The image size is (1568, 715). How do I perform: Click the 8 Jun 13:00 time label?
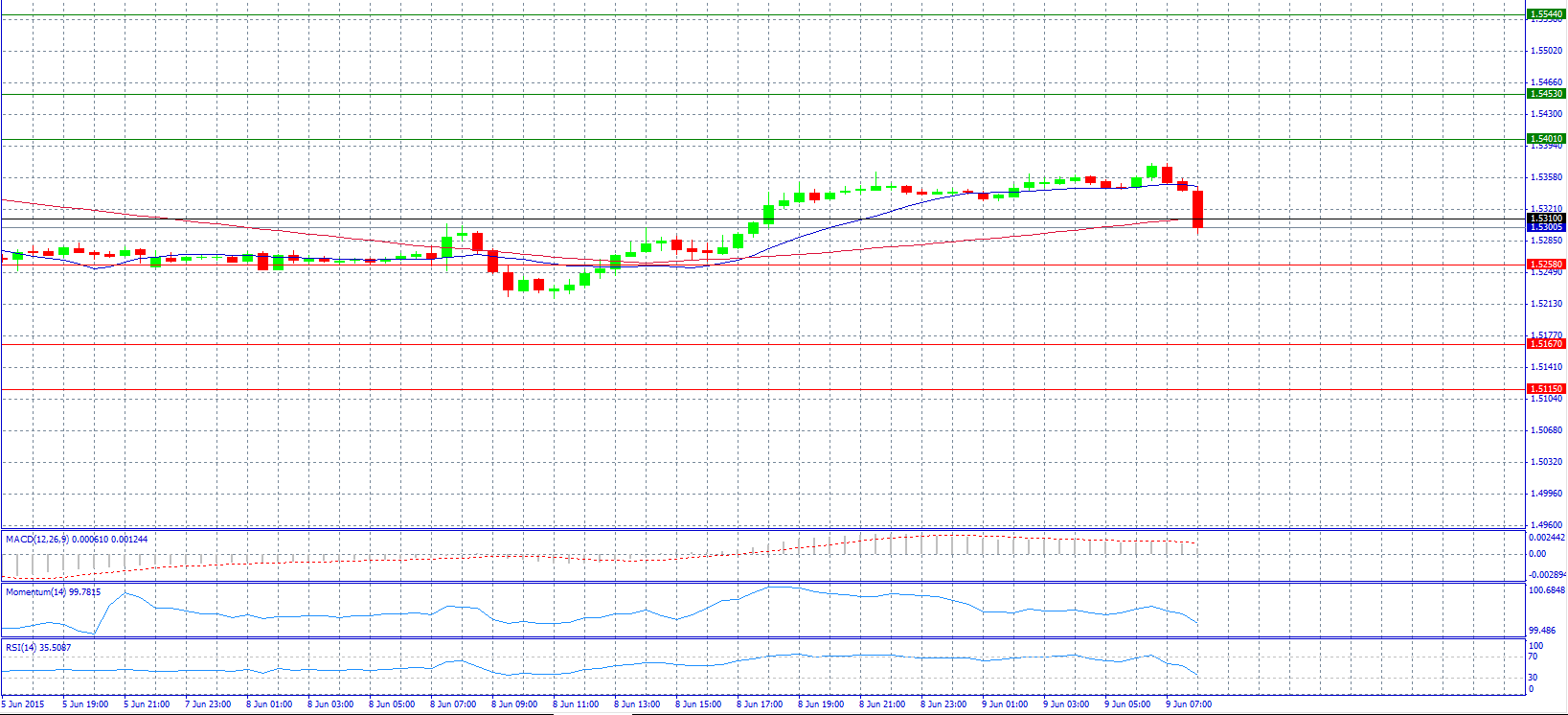click(637, 704)
